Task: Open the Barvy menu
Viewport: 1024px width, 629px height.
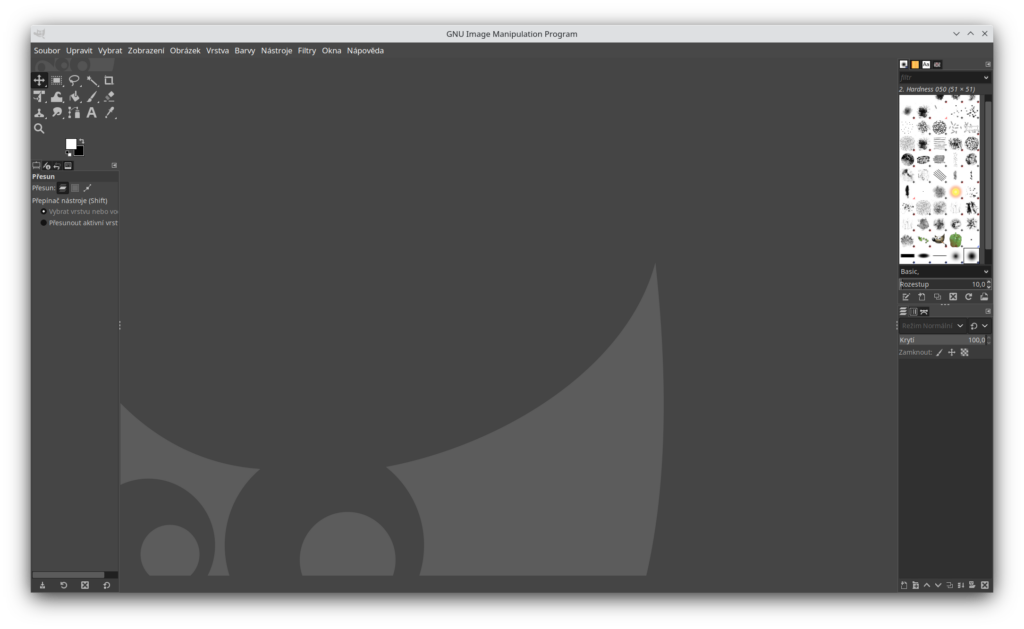Action: point(245,50)
